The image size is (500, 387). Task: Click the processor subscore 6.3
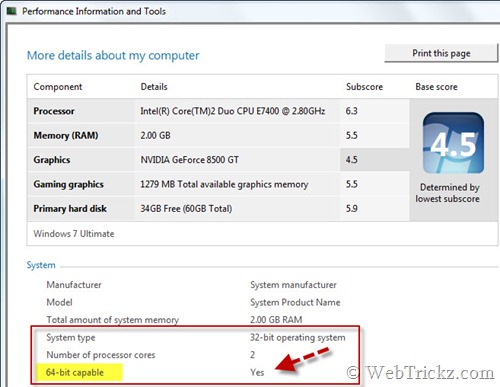pos(351,111)
